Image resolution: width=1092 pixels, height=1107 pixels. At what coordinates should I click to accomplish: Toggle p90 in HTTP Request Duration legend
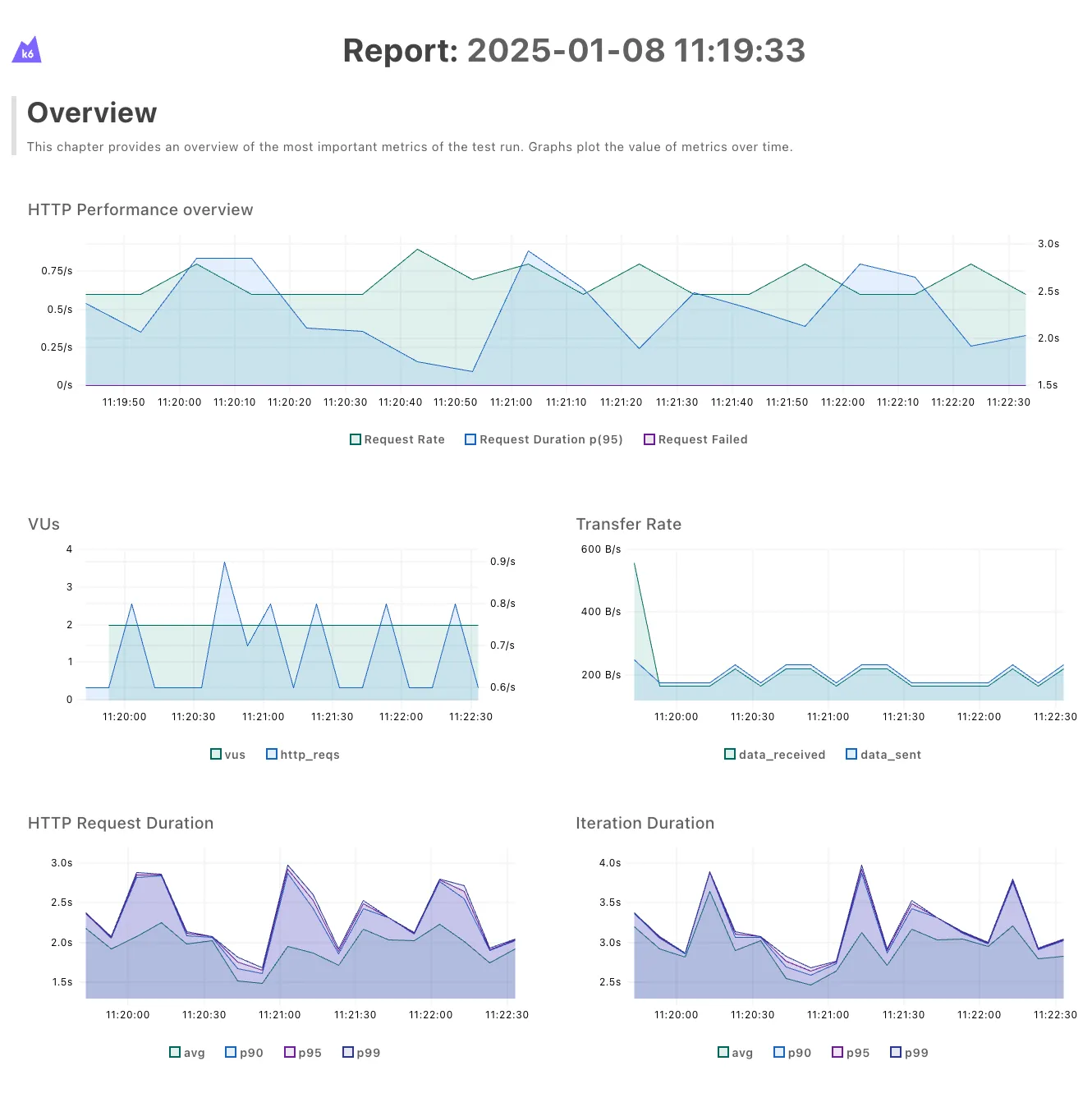click(245, 1053)
